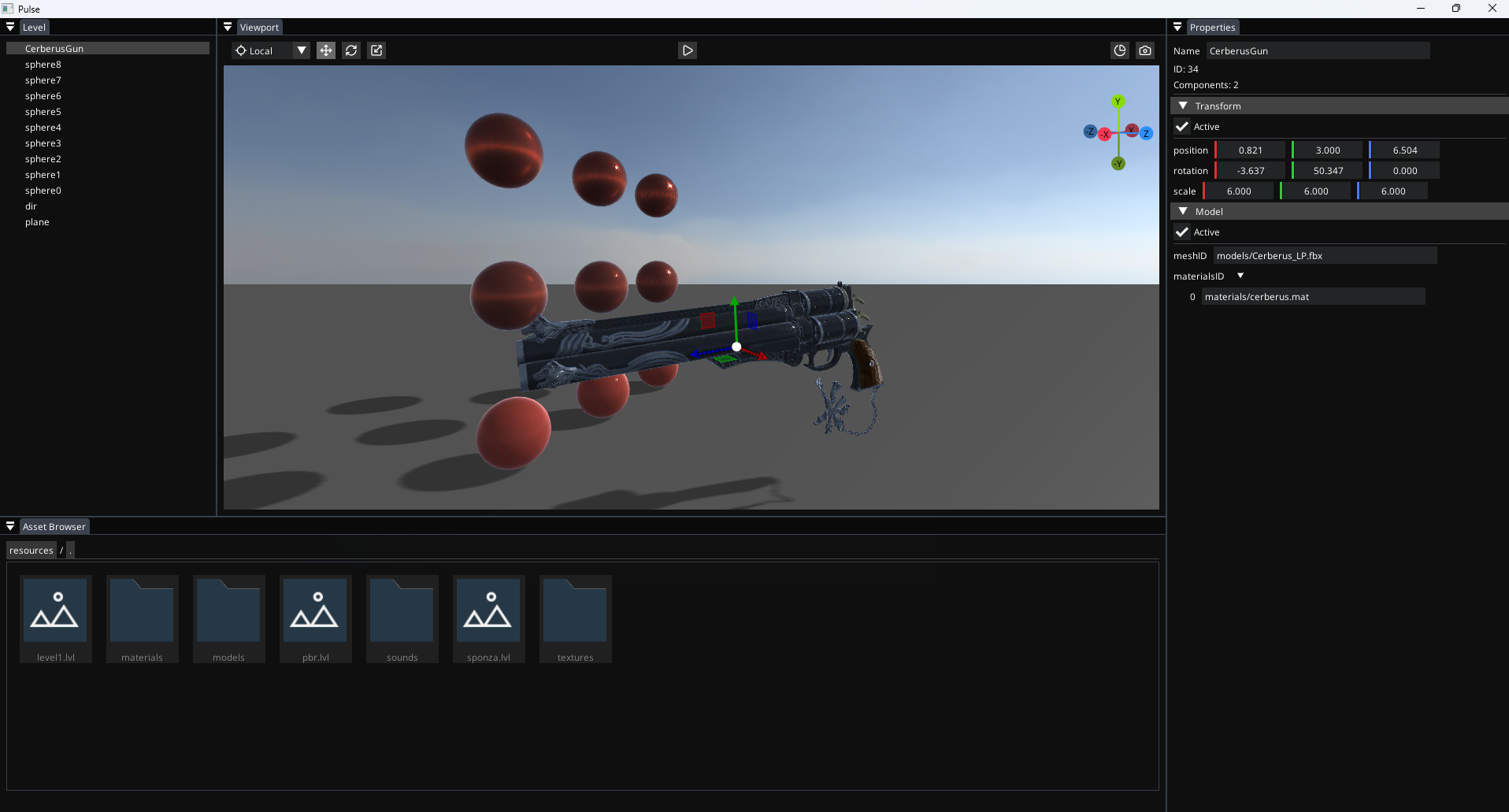Select sphere4 in the Level list
The image size is (1509, 812).
(x=43, y=128)
